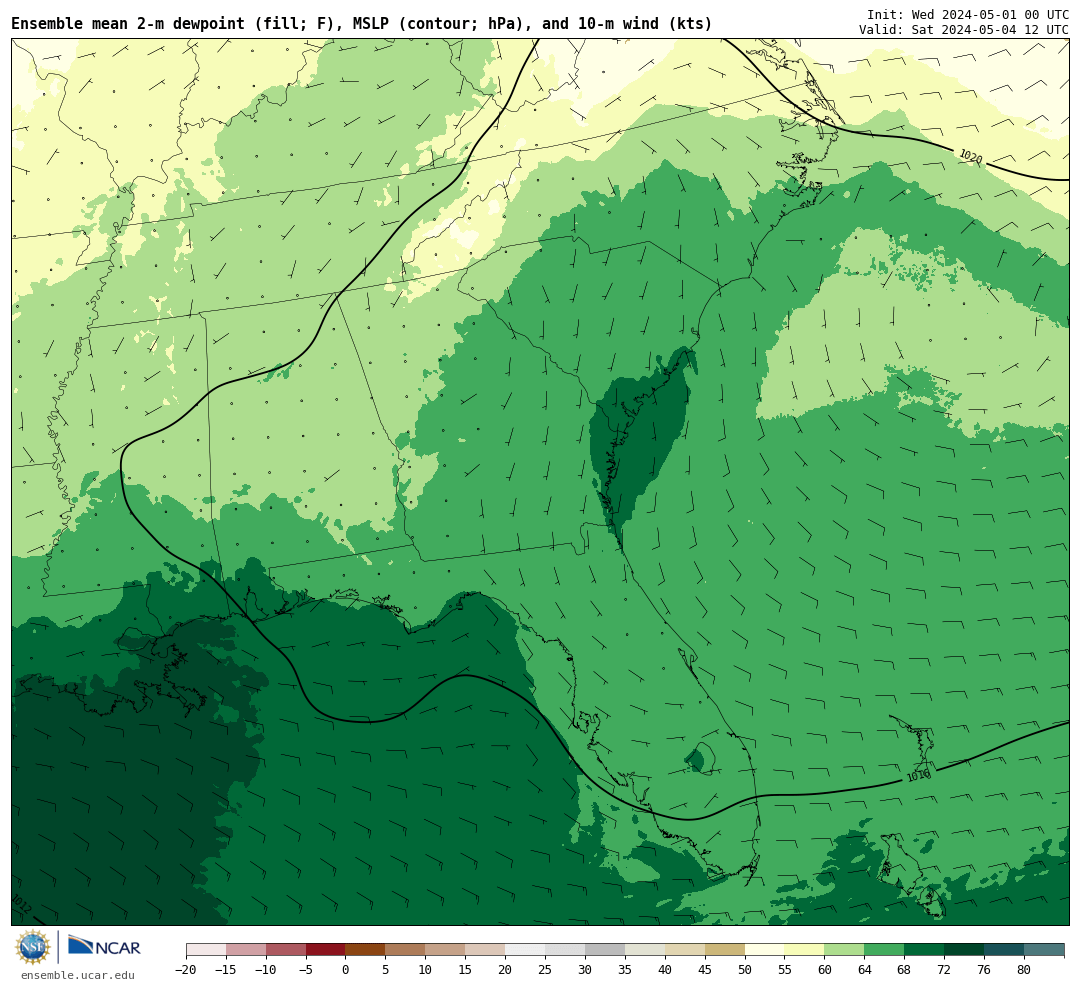The width and height of the screenshot is (1080, 988).
Task: Click the NSF logo emblem
Action: [x=33, y=947]
